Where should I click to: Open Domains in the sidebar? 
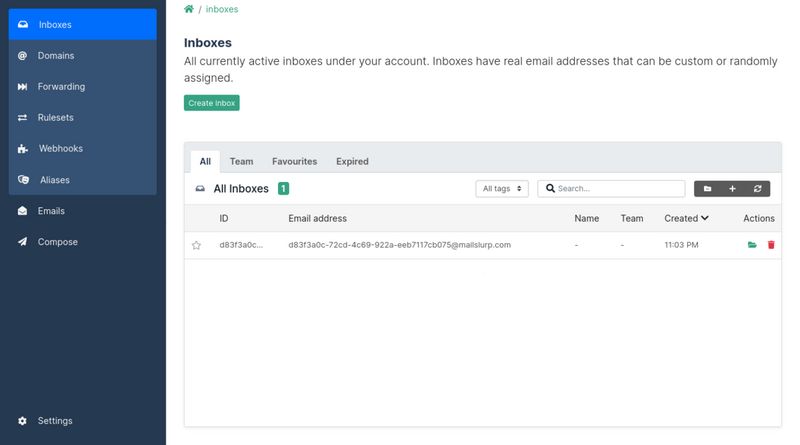coord(56,56)
